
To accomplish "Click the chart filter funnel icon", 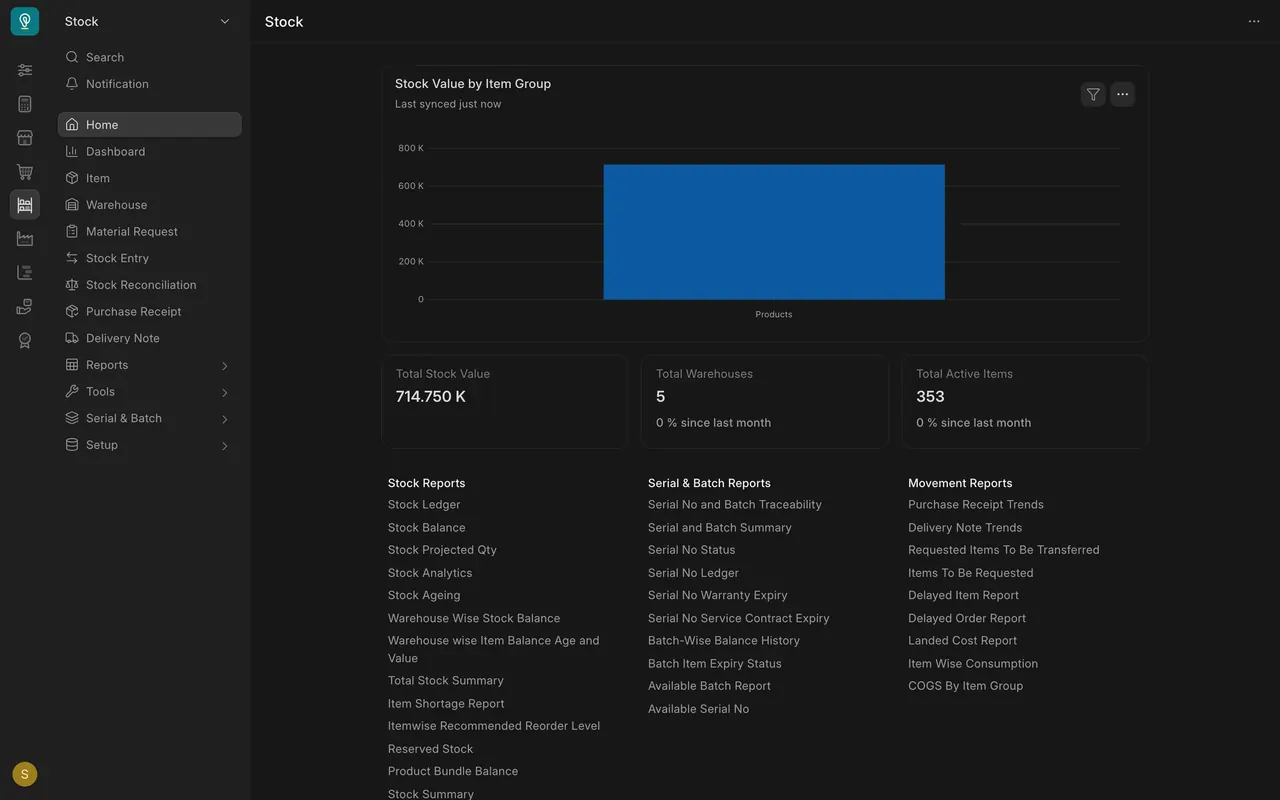I will (1093, 94).
